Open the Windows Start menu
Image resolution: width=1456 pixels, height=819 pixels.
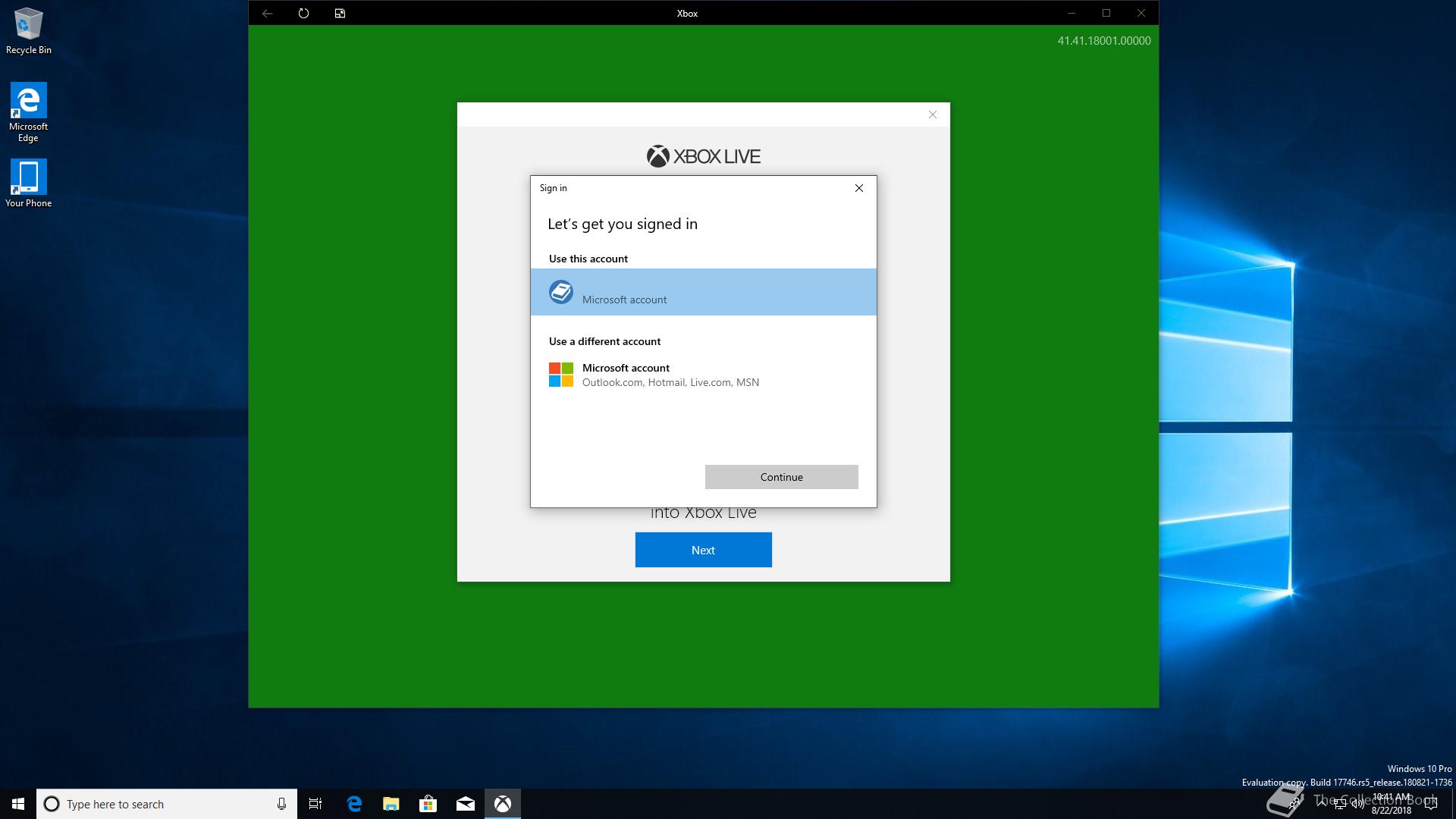coord(18,804)
